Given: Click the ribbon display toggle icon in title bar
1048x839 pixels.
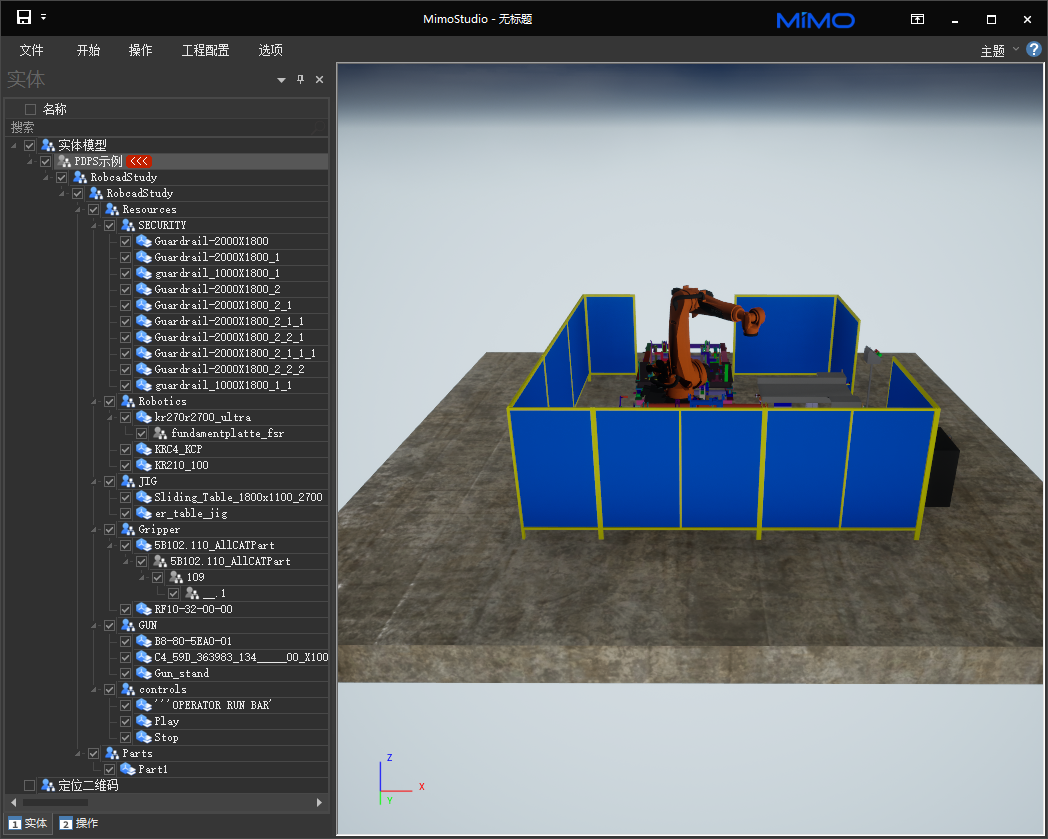Looking at the screenshot, I should (x=917, y=19).
